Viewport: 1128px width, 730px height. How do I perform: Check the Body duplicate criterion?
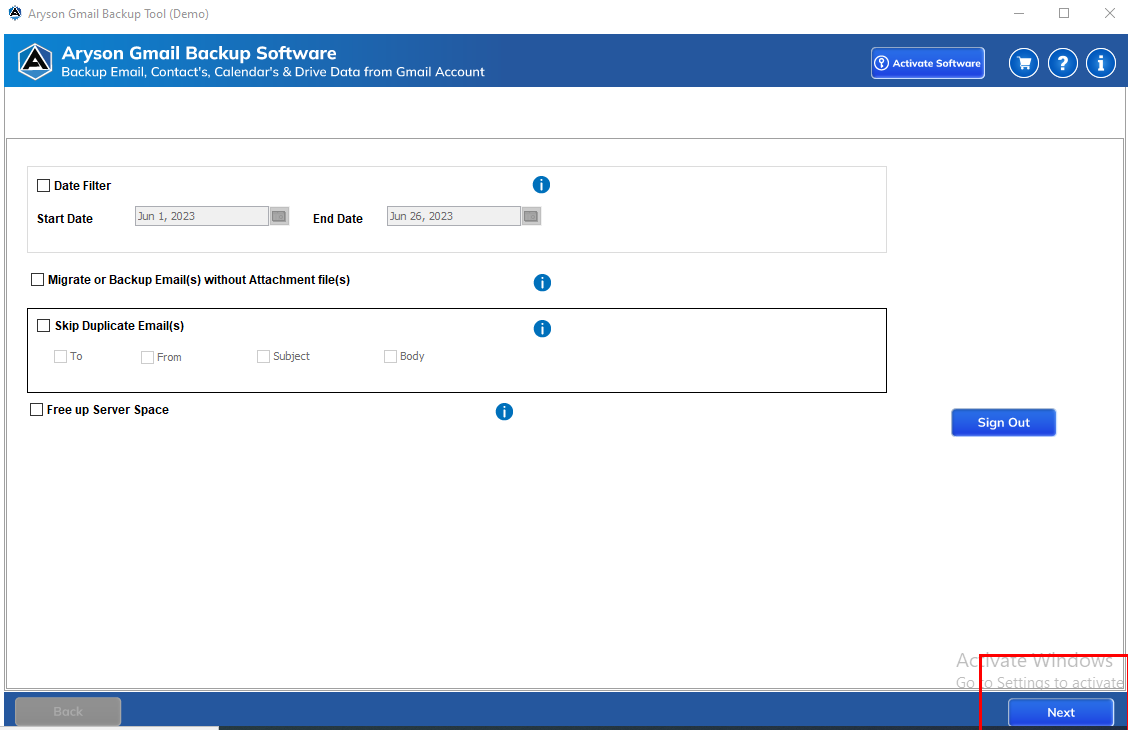[391, 357]
